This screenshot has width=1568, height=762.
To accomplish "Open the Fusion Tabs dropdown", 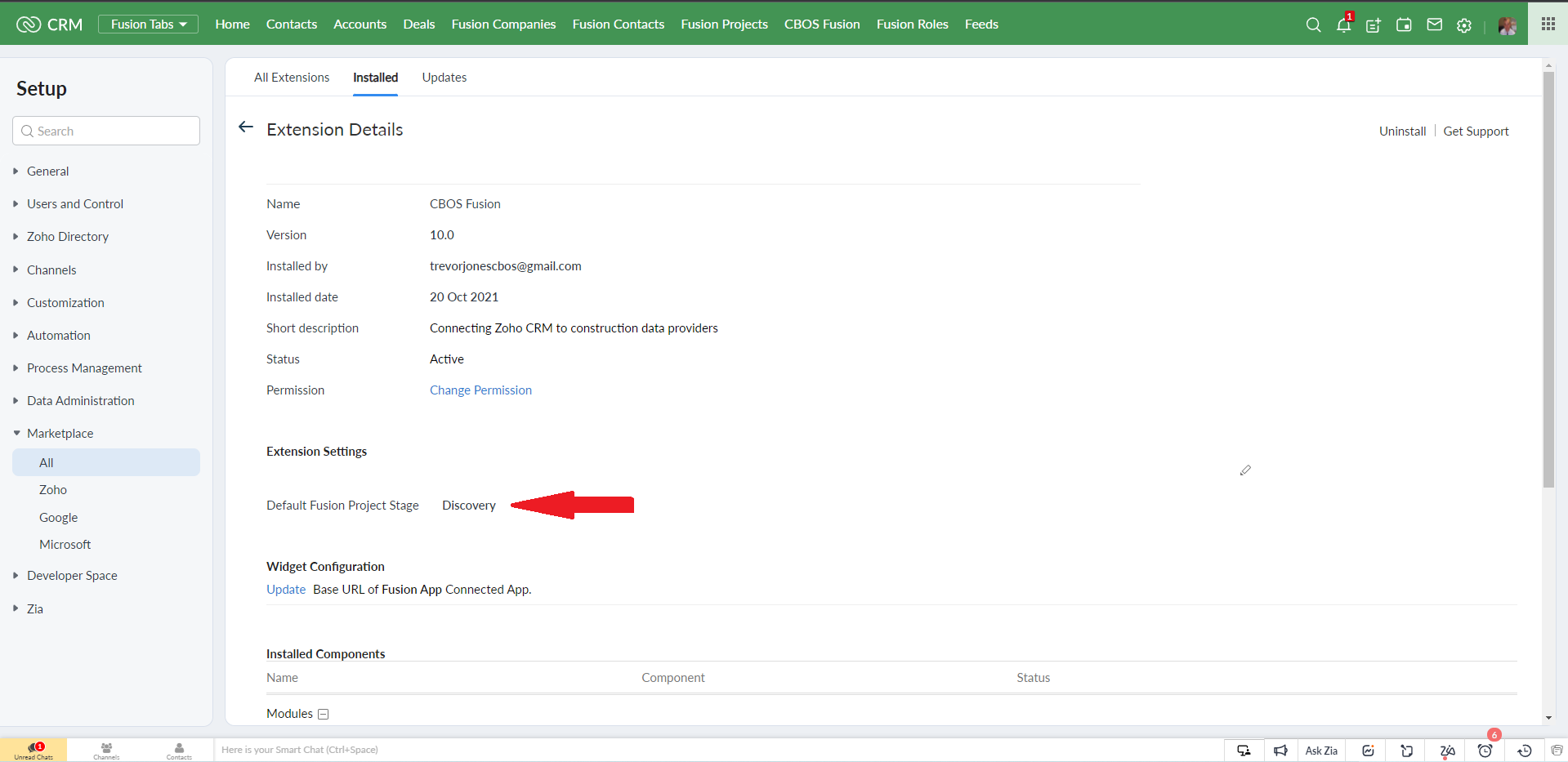I will click(x=148, y=25).
